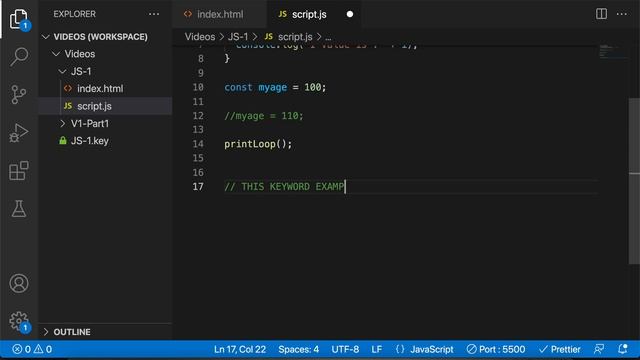Click the printLoop(); call on line 14
Viewport: 640px width, 360px height.
258,144
